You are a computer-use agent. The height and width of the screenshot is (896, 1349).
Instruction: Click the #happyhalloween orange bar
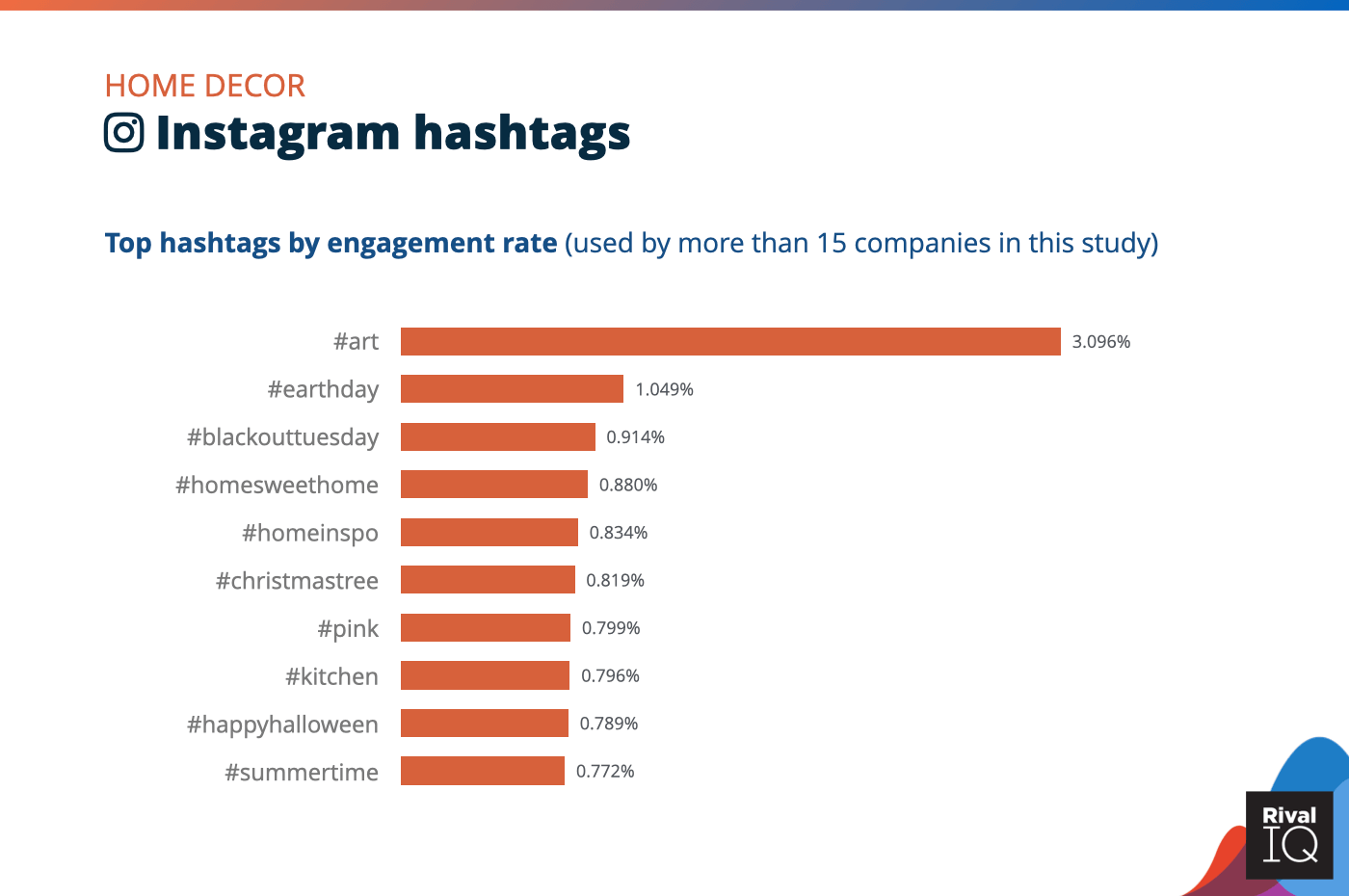484,724
